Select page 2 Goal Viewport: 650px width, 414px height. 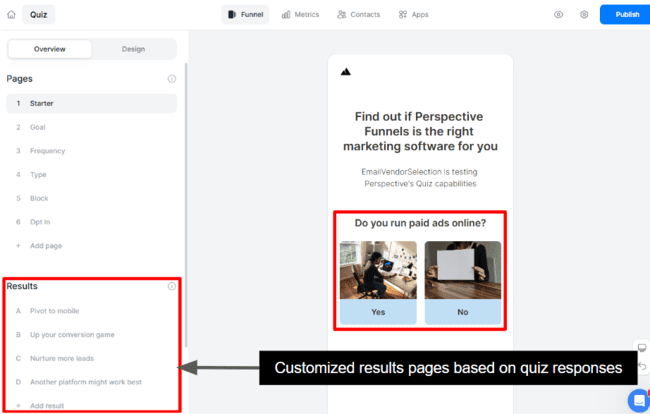click(92, 127)
